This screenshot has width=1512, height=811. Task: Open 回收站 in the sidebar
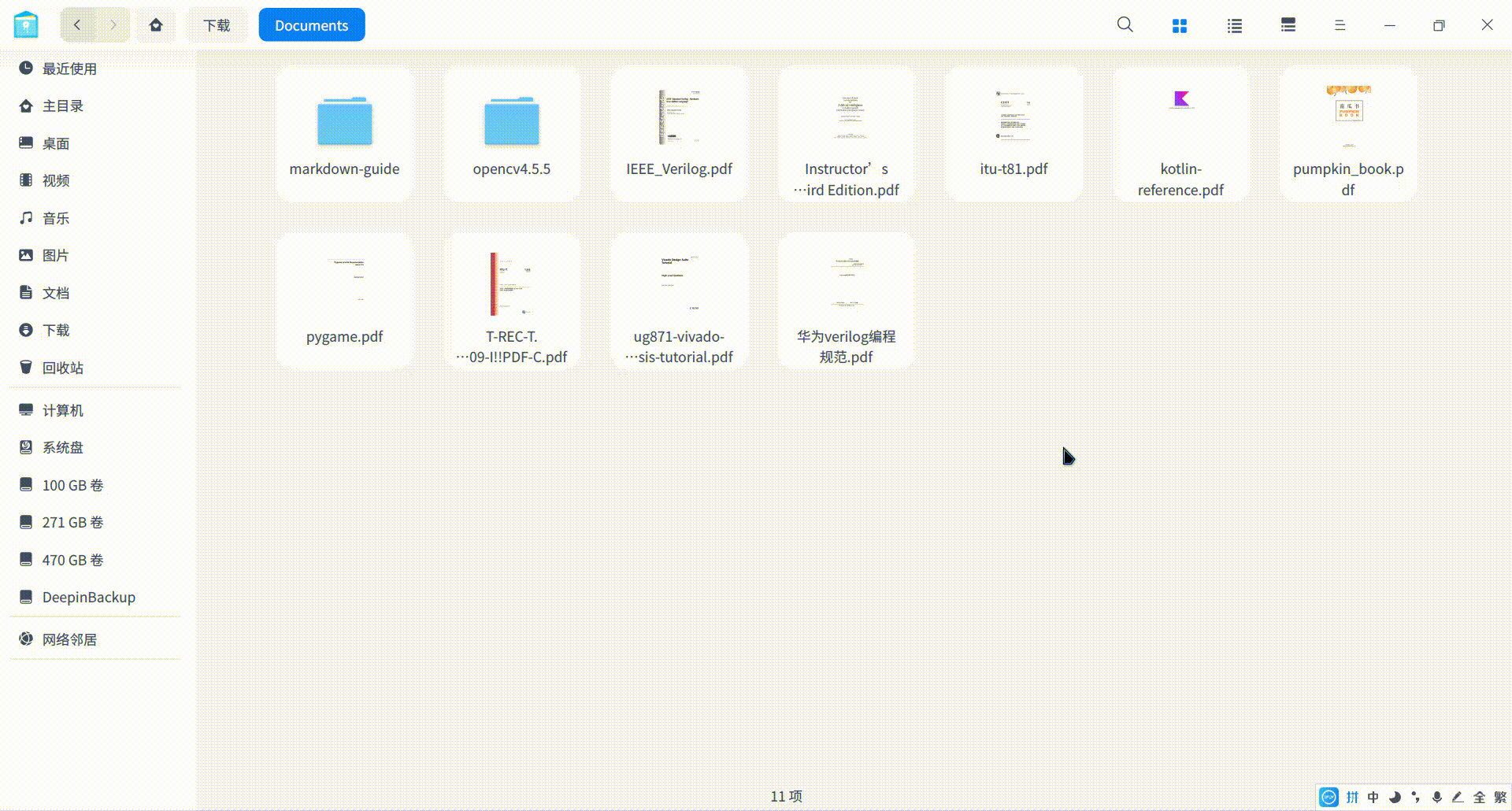(x=62, y=367)
